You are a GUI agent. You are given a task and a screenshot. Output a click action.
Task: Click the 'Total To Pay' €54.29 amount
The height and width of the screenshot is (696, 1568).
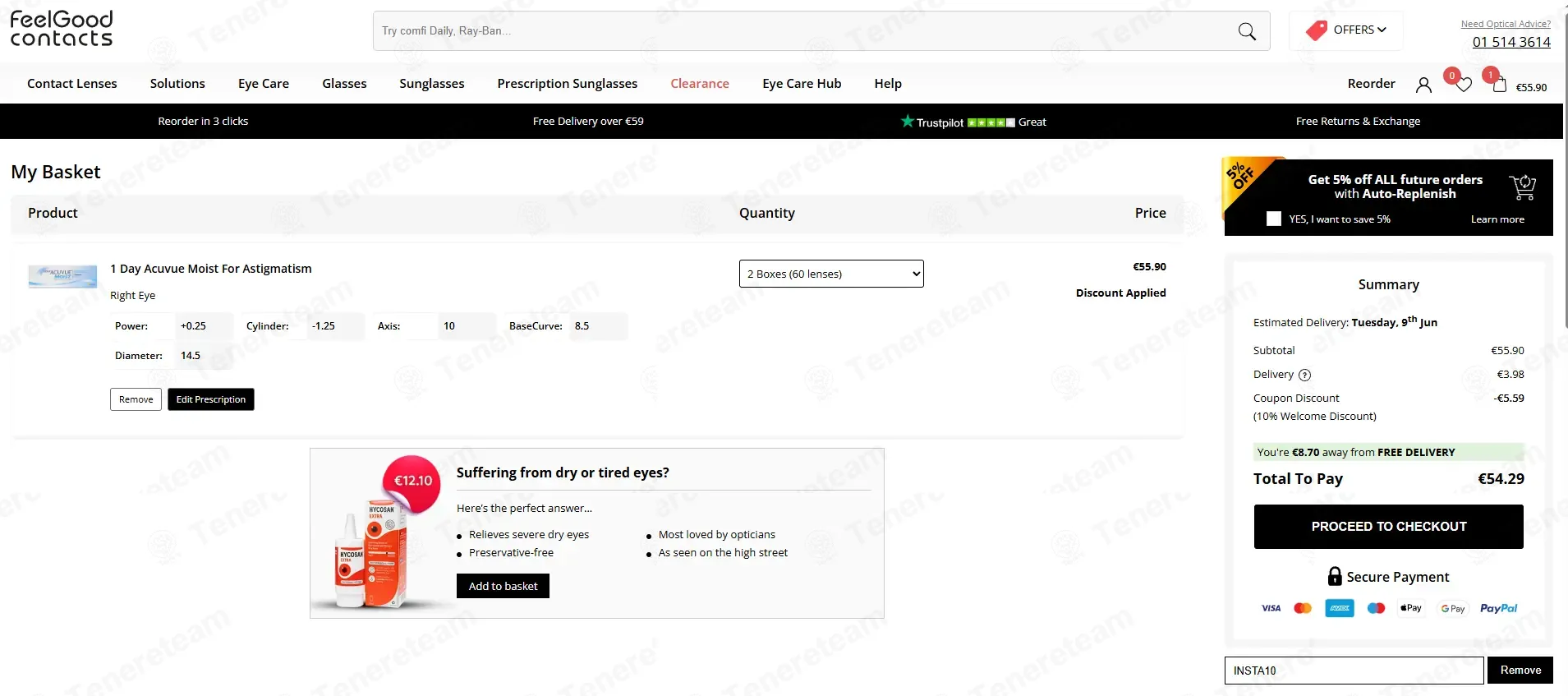click(x=1501, y=479)
